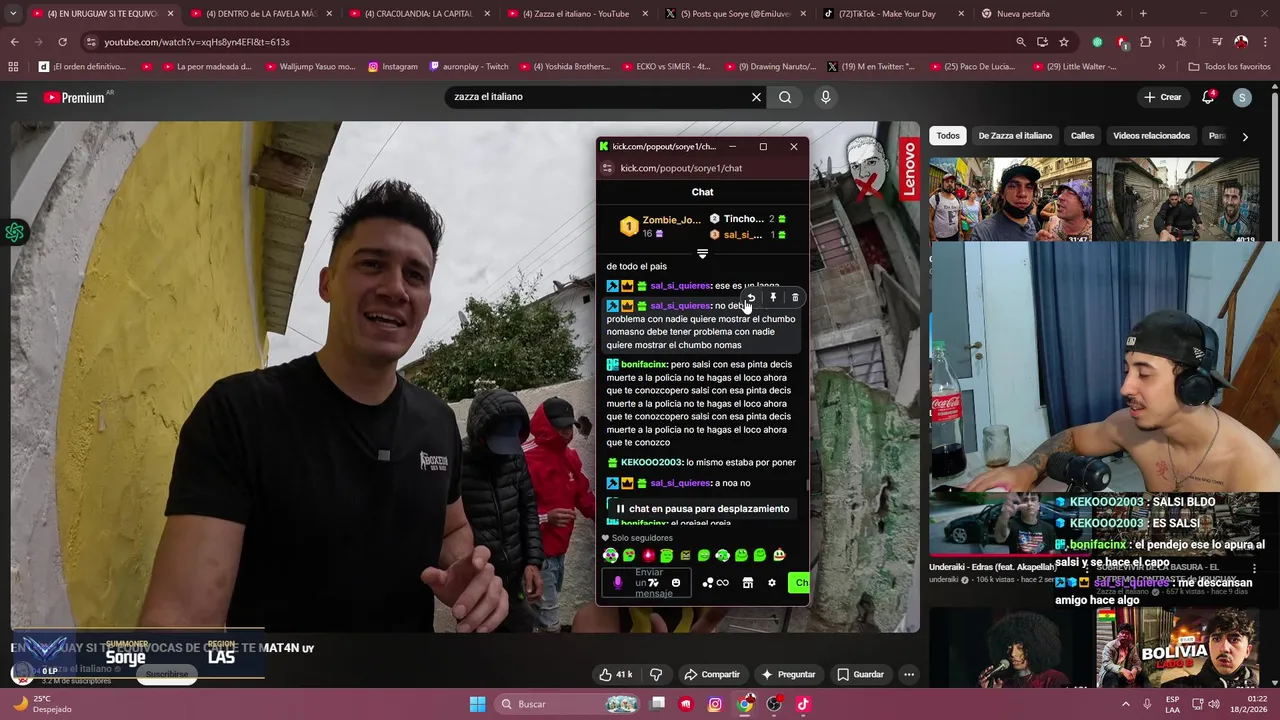Switch to the TikTok Make Your Day tab
Image resolution: width=1280 pixels, height=720 pixels.
tap(894, 14)
